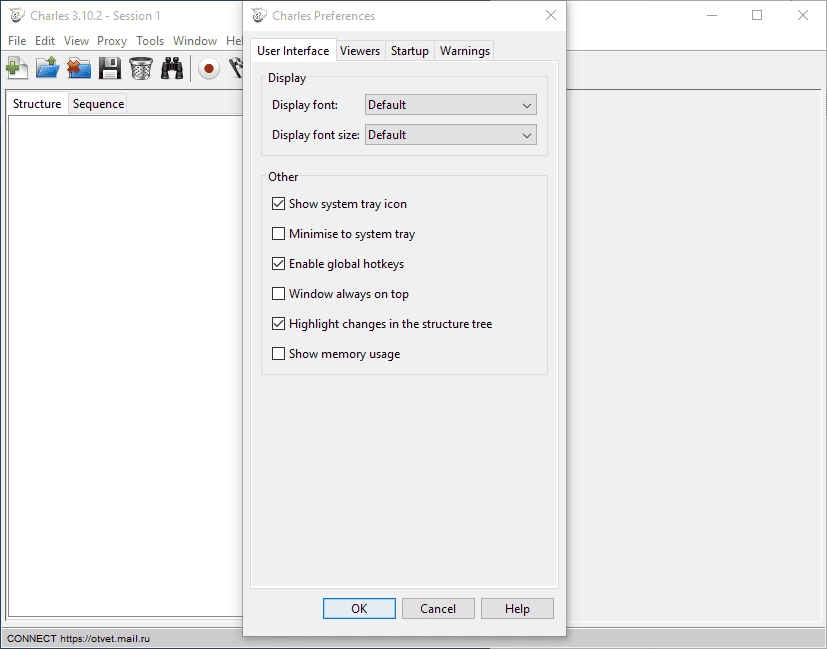This screenshot has height=649, width=827.
Task: Enable Minimise to system tray
Action: [x=278, y=234]
